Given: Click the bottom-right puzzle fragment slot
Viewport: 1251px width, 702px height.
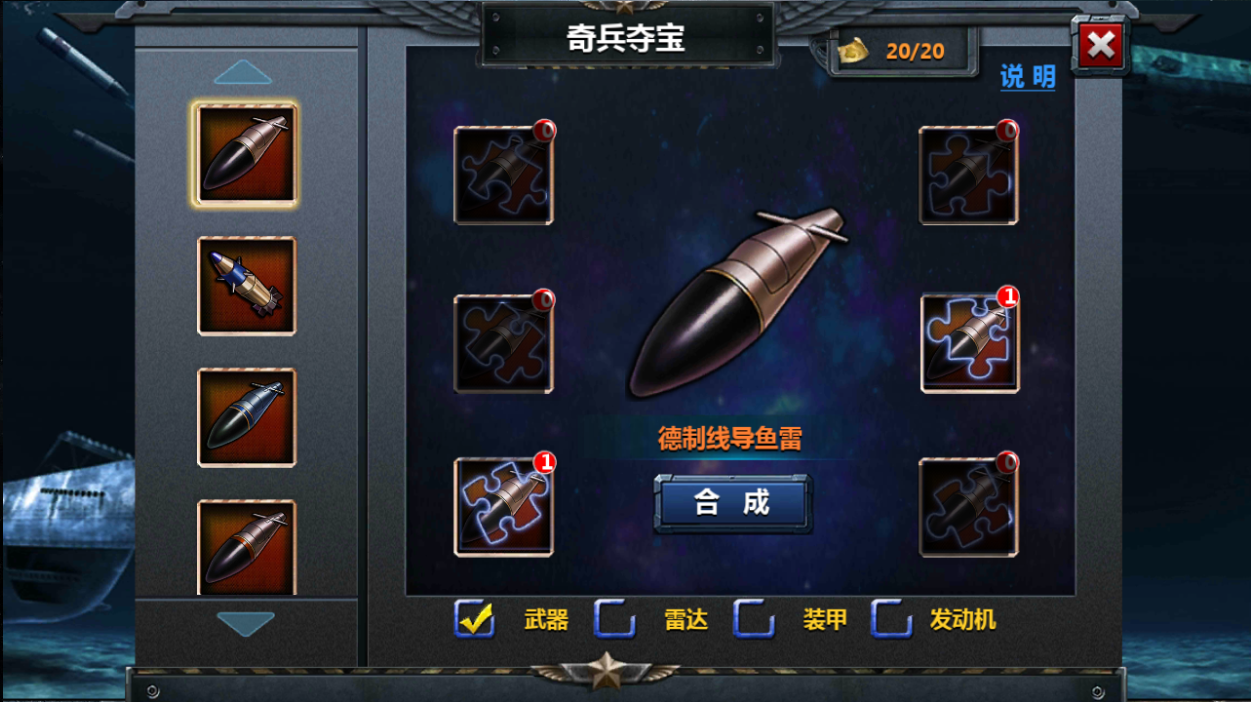Looking at the screenshot, I should [969, 507].
